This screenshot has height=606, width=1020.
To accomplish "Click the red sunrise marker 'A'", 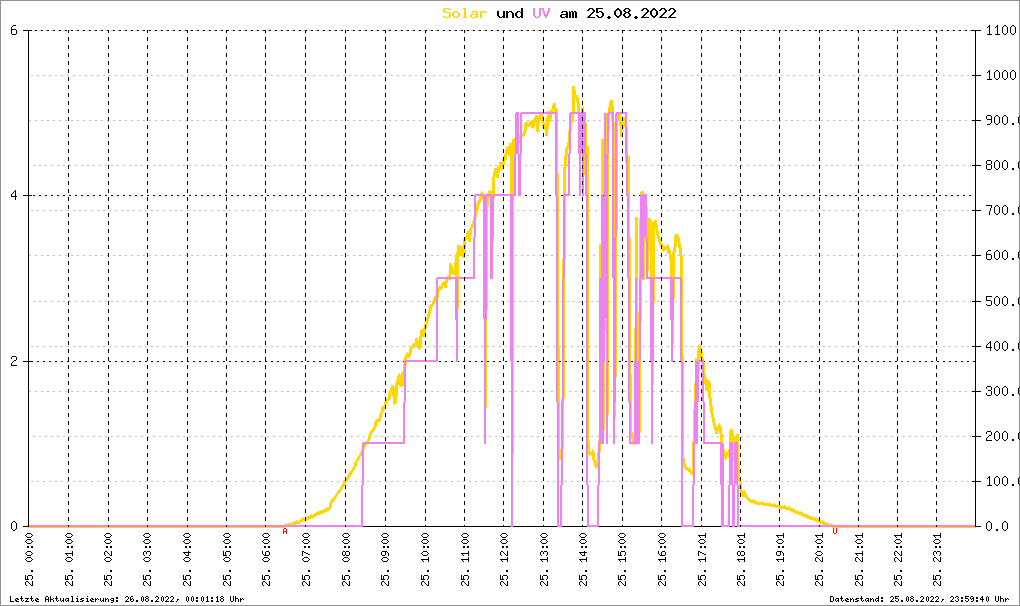I will coord(285,531).
